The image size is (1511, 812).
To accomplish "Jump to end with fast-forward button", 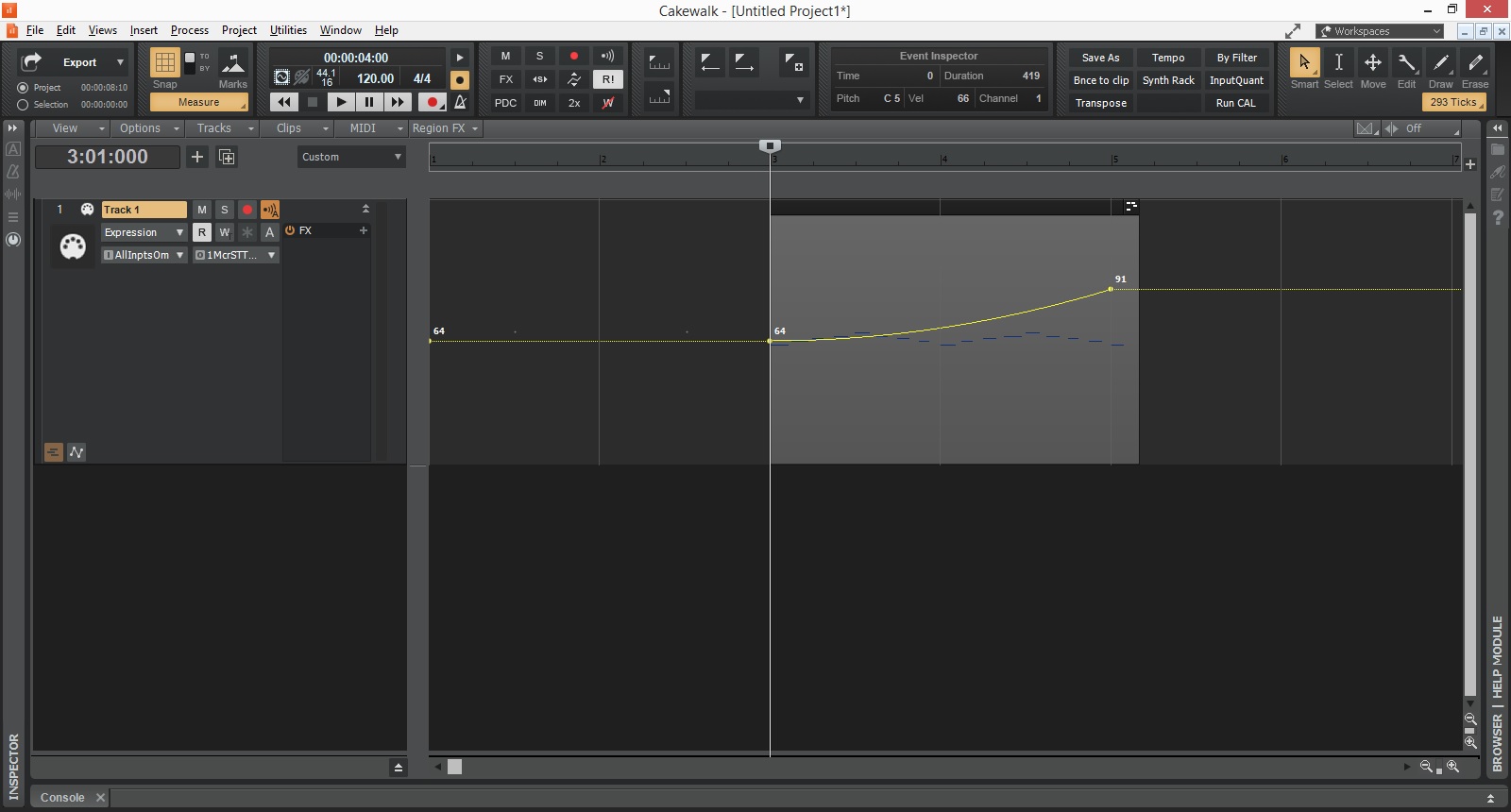I will (398, 102).
